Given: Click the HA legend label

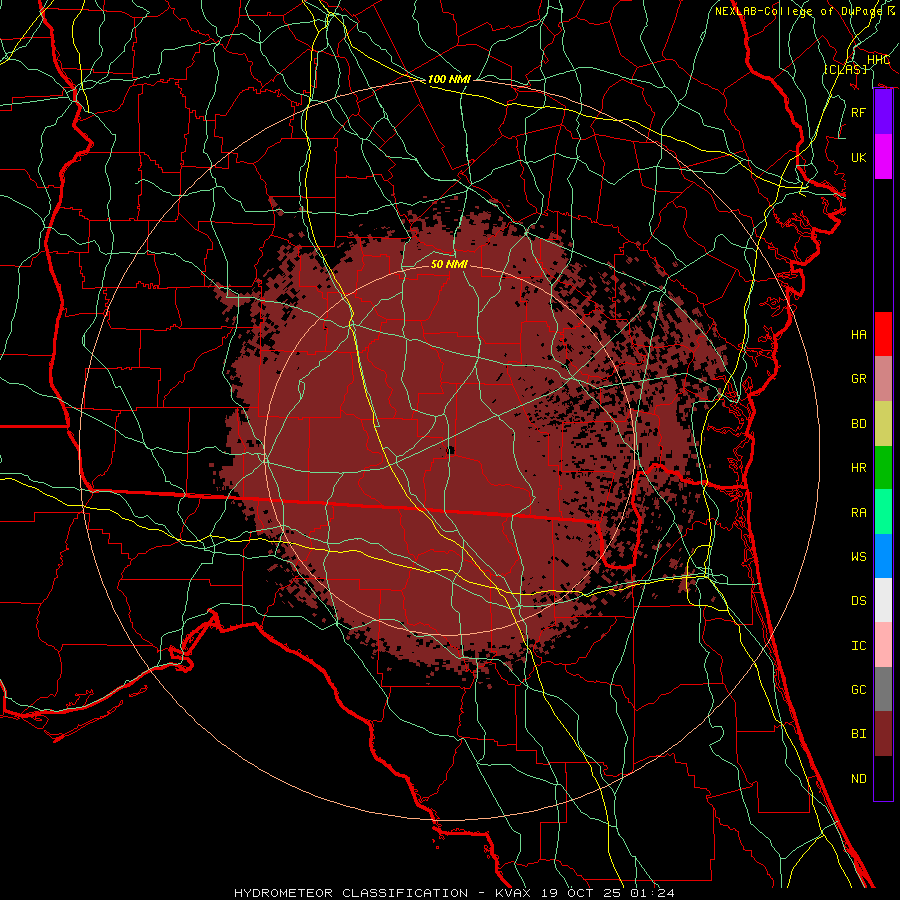Looking at the screenshot, I should 859,335.
